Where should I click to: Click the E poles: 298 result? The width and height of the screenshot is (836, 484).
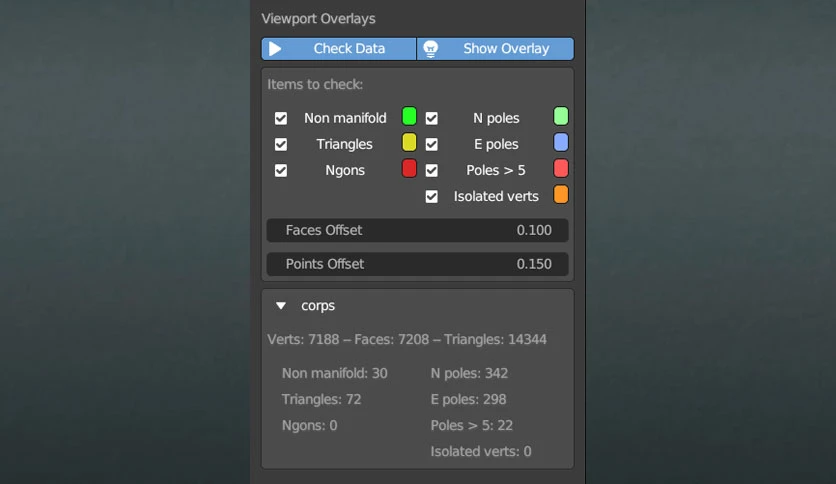[469, 399]
